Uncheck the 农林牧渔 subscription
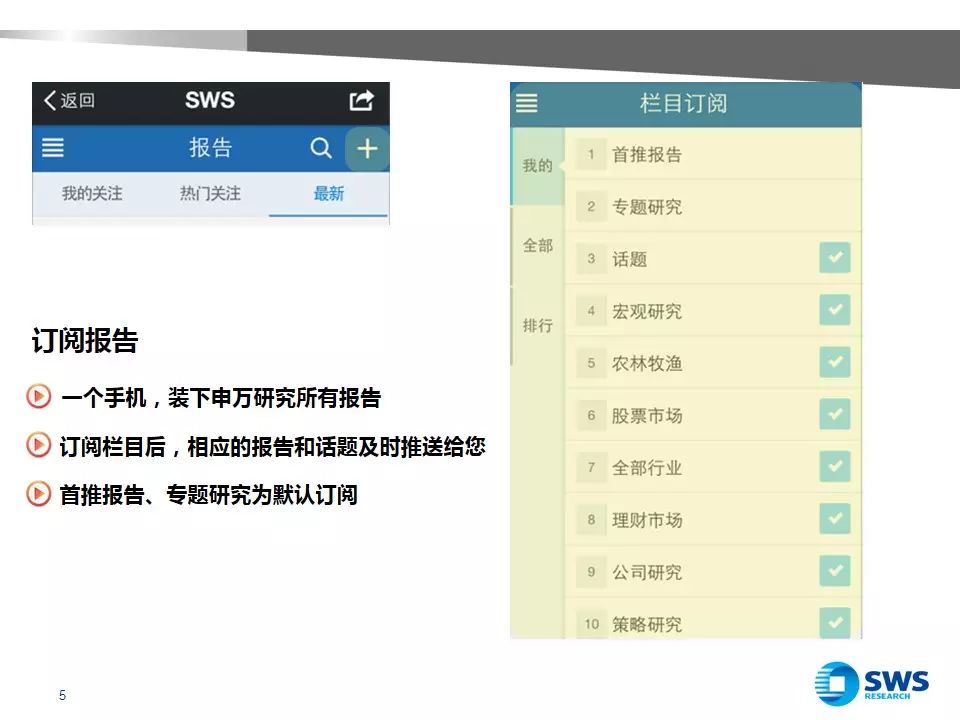 (835, 362)
